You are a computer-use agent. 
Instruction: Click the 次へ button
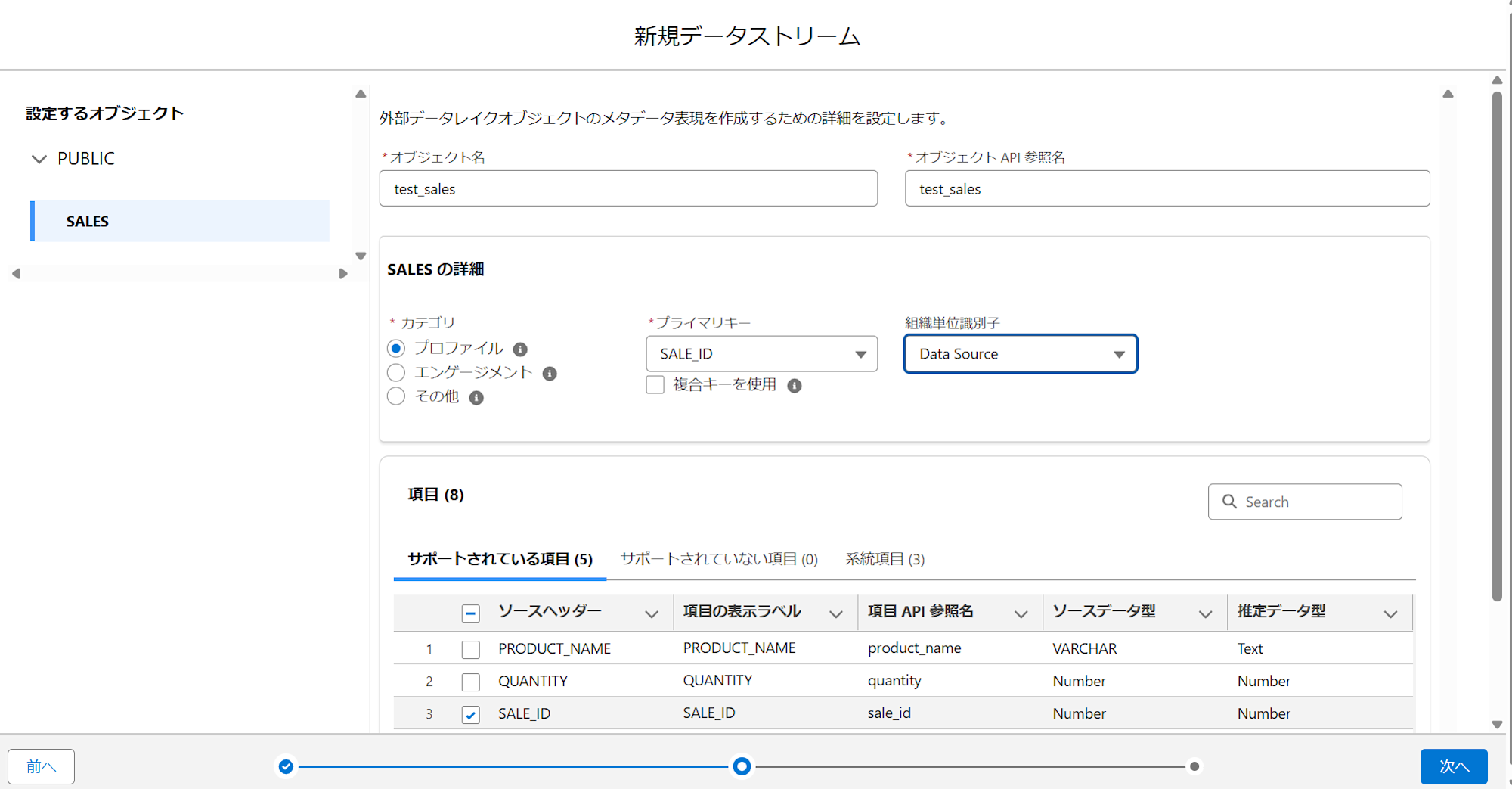pos(1453,766)
